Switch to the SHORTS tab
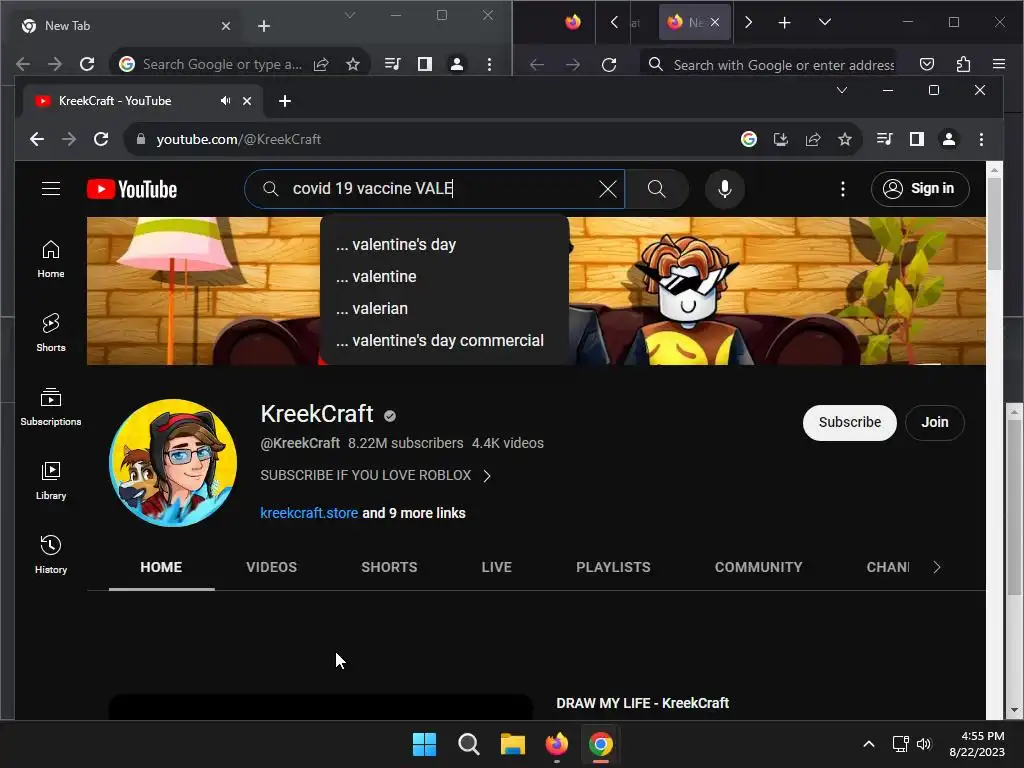 389,567
